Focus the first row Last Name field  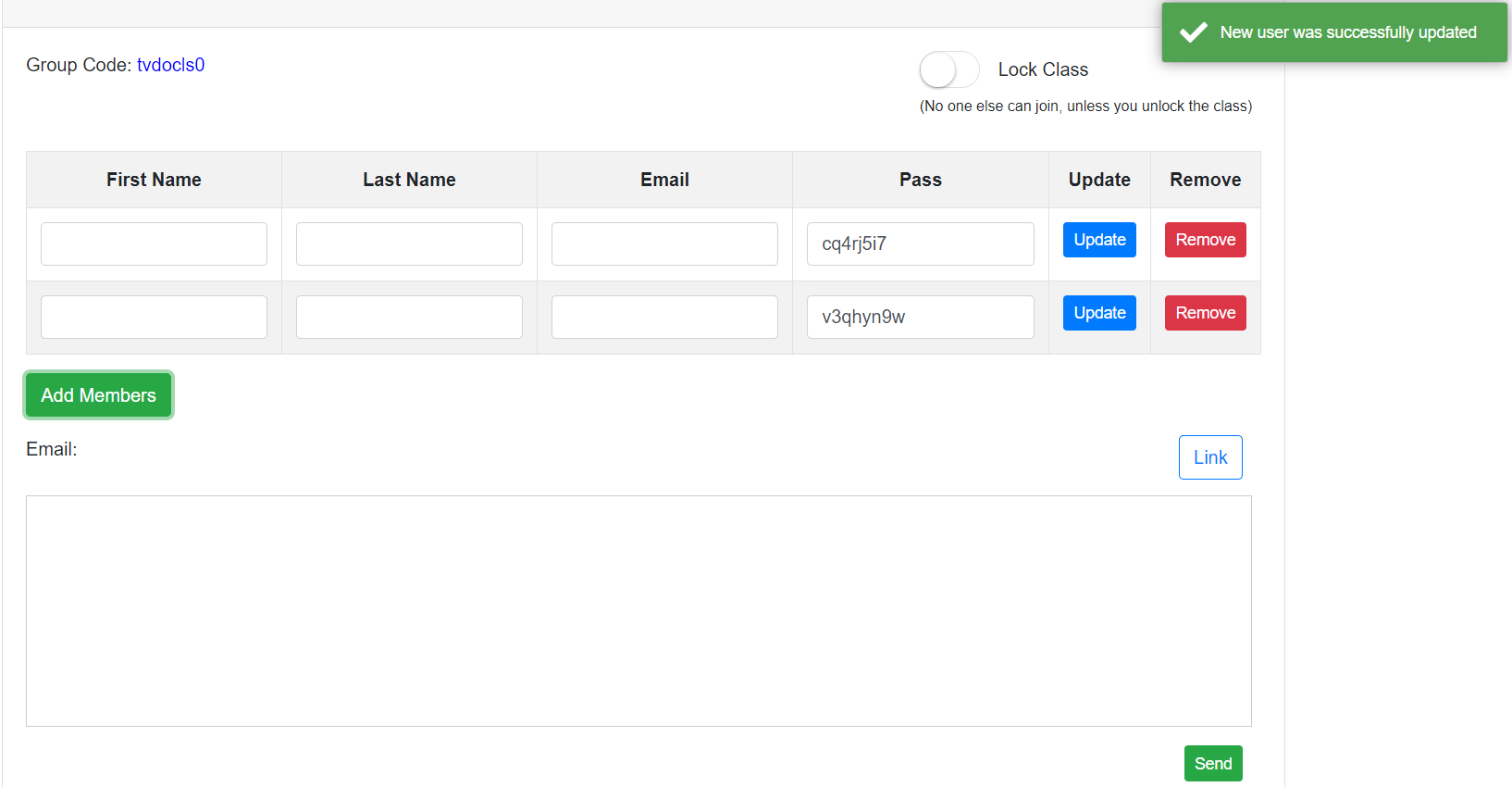click(x=409, y=244)
